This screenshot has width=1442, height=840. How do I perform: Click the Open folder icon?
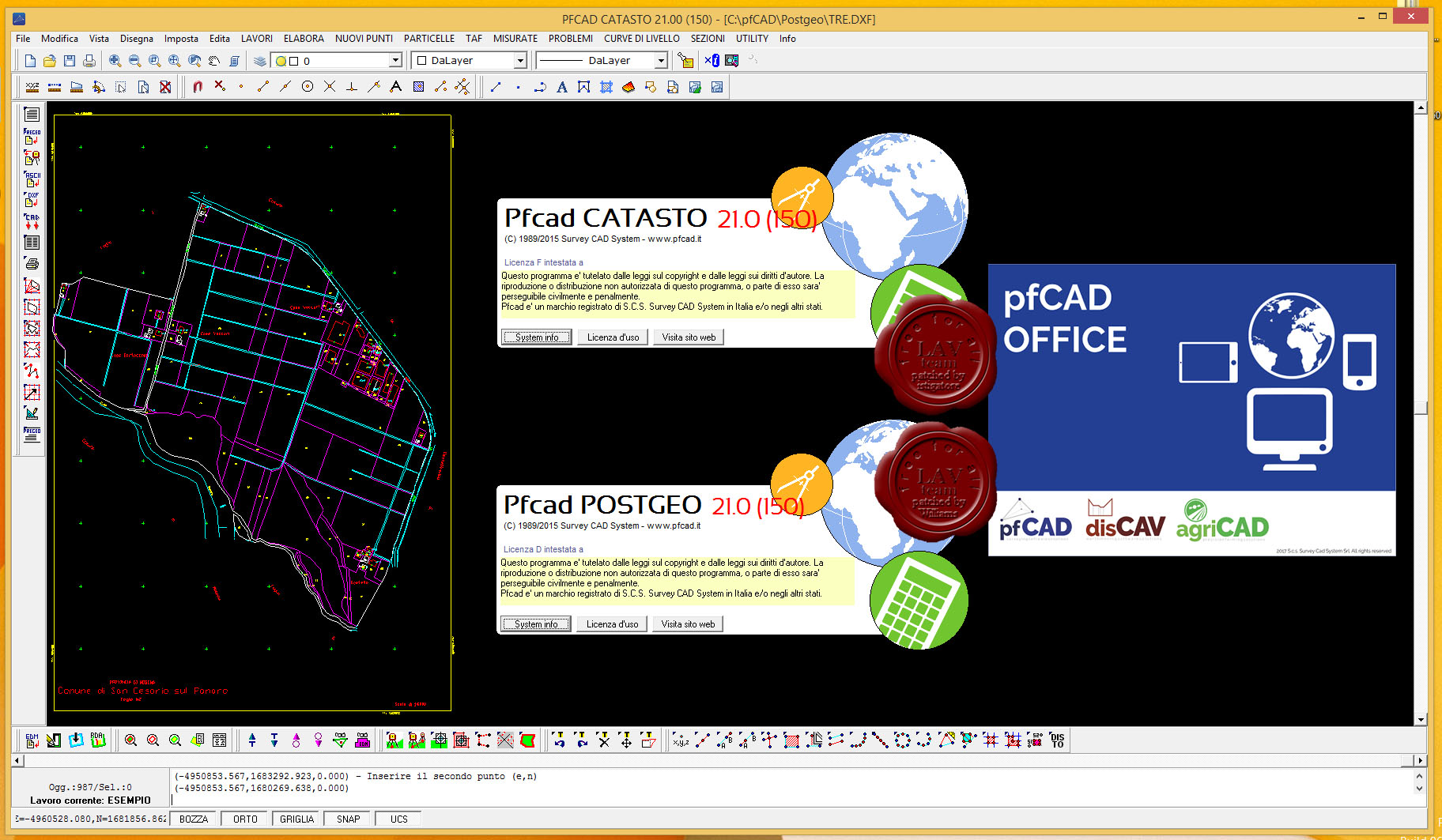point(50,61)
